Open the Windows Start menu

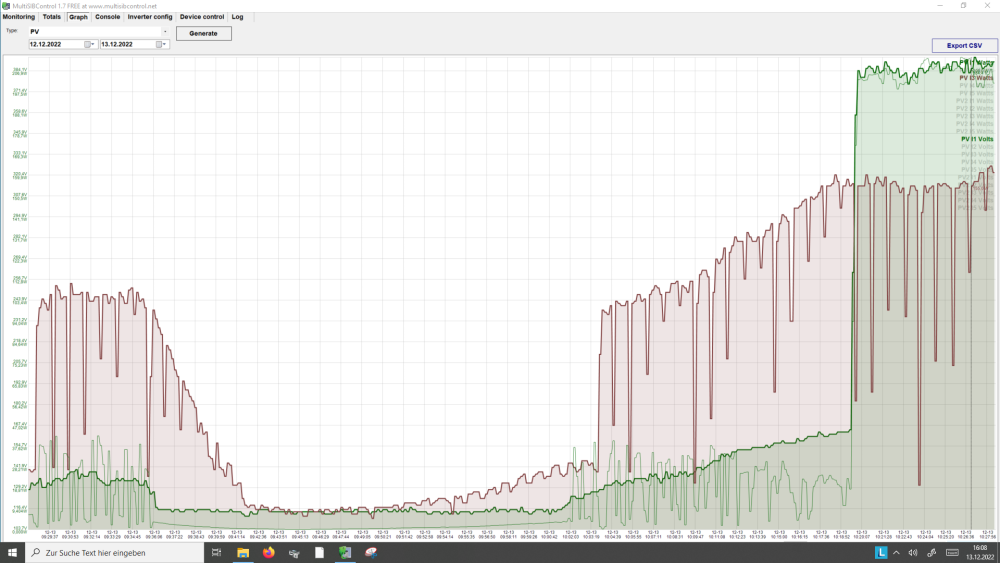pos(11,553)
